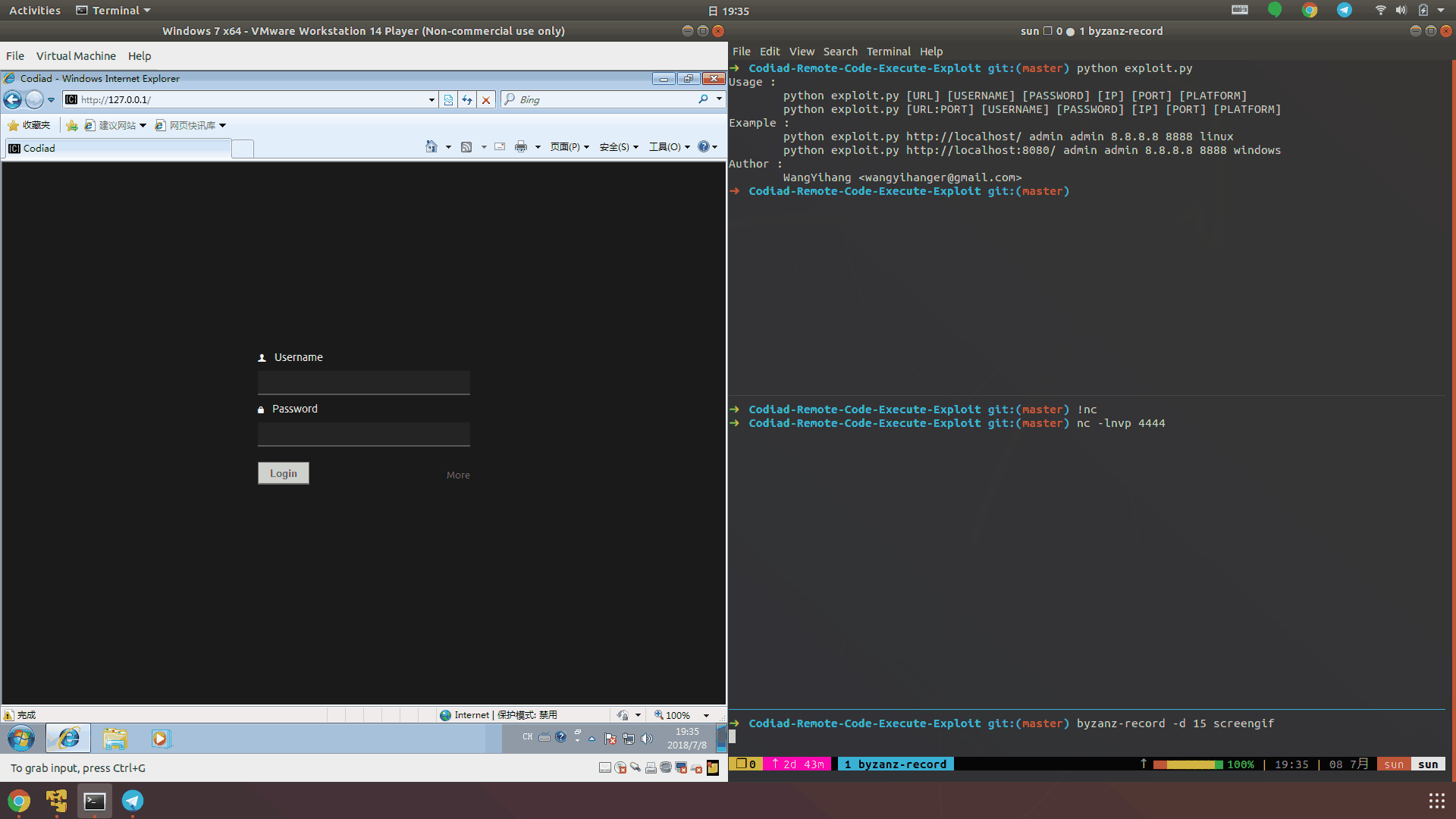Click the More link beside Login
Screen dimensions: 1456x819
(x=458, y=475)
